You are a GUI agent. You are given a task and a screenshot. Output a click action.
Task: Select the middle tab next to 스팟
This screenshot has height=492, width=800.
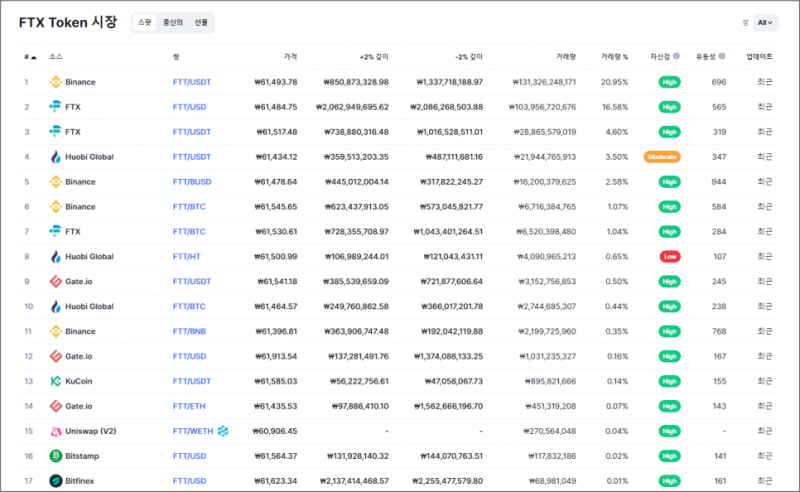pyautogui.click(x=173, y=22)
